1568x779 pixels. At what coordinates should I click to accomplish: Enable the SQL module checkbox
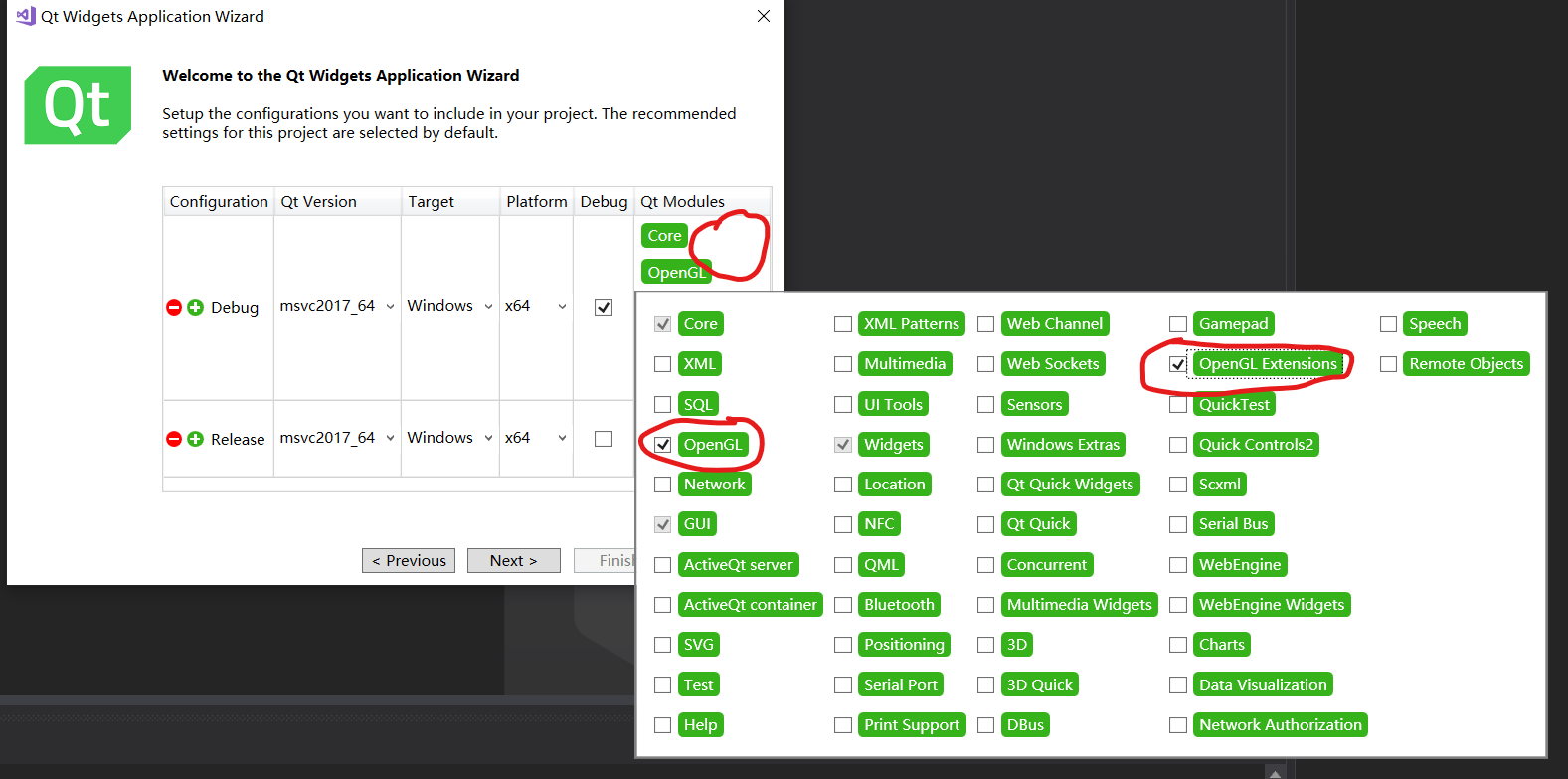(663, 405)
